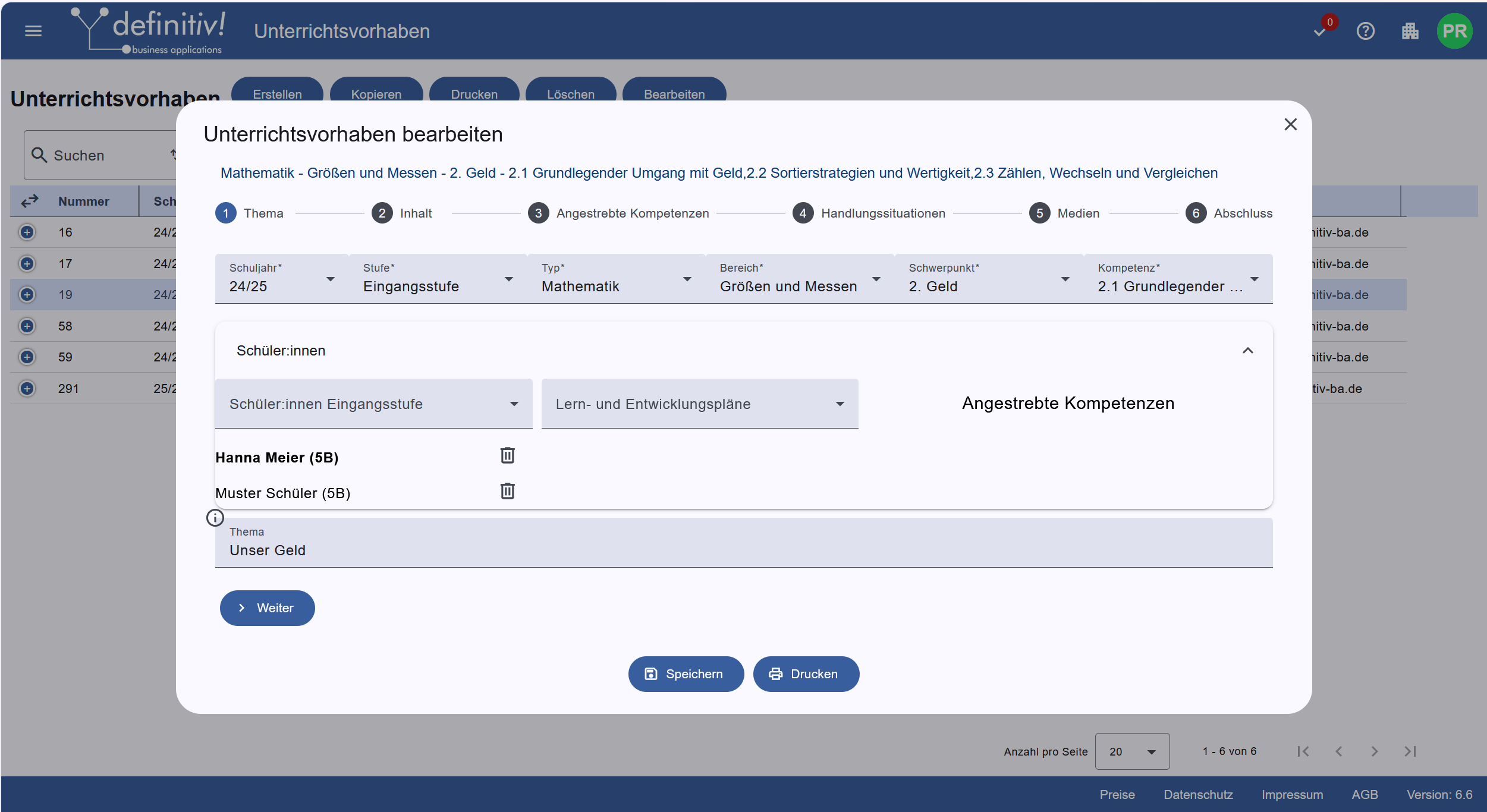Expand row 17 with its plus icon
The image size is (1487, 812).
[x=27, y=263]
